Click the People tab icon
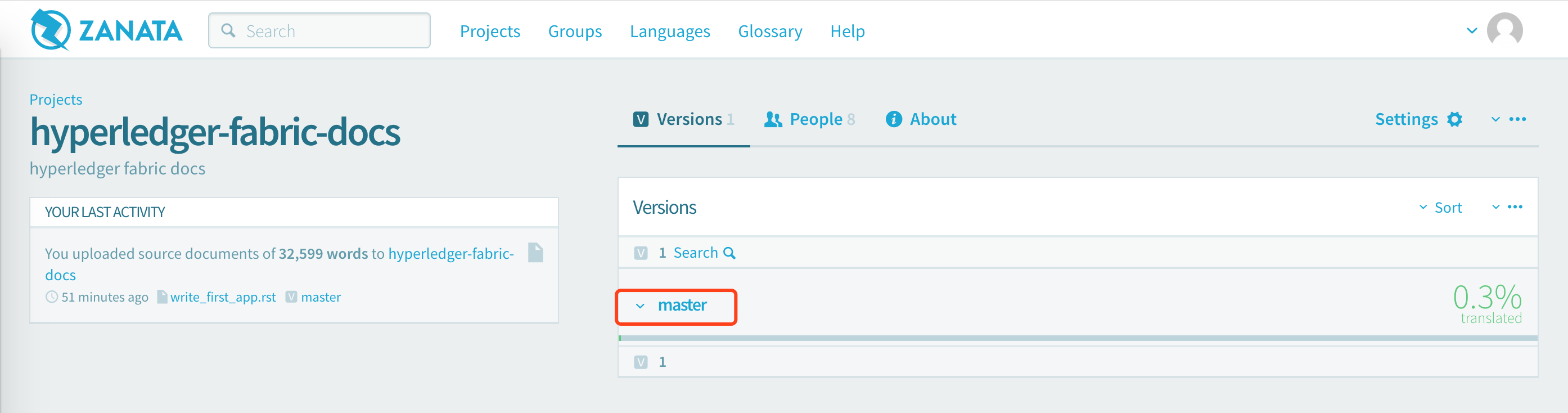 pos(772,119)
